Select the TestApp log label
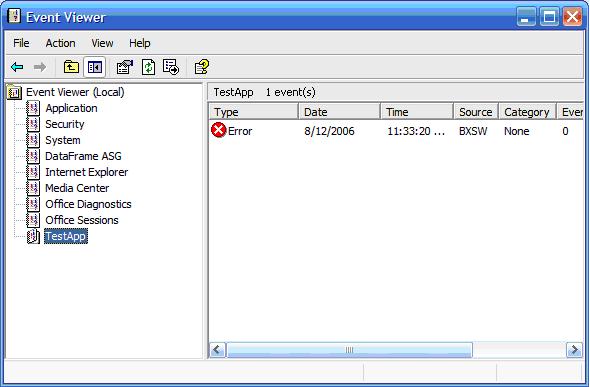Screen dimensions: 590x387 tap(66, 236)
